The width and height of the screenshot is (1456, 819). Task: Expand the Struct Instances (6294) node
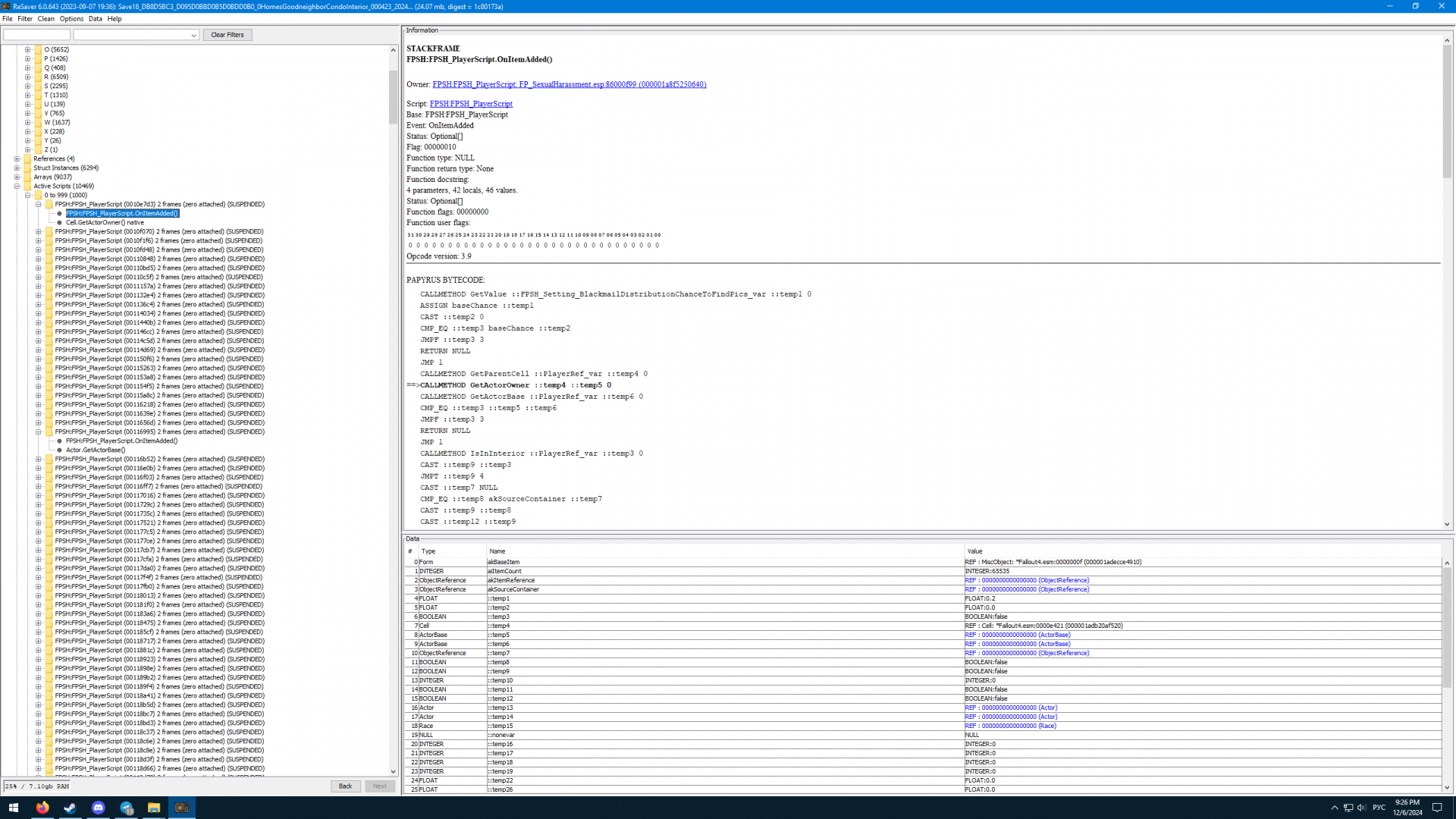(x=17, y=168)
